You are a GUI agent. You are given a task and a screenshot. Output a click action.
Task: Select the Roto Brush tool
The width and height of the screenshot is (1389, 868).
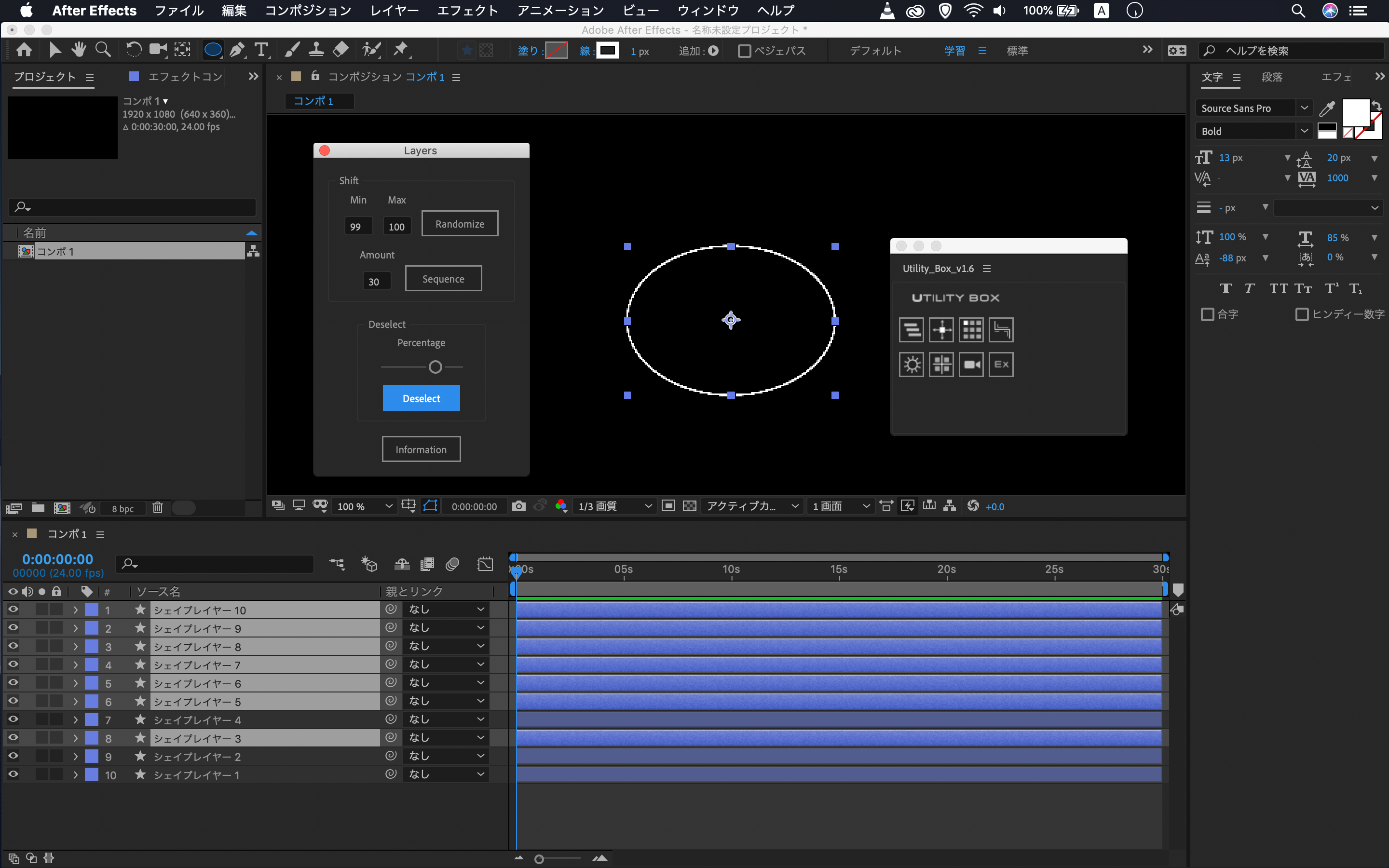(371, 50)
